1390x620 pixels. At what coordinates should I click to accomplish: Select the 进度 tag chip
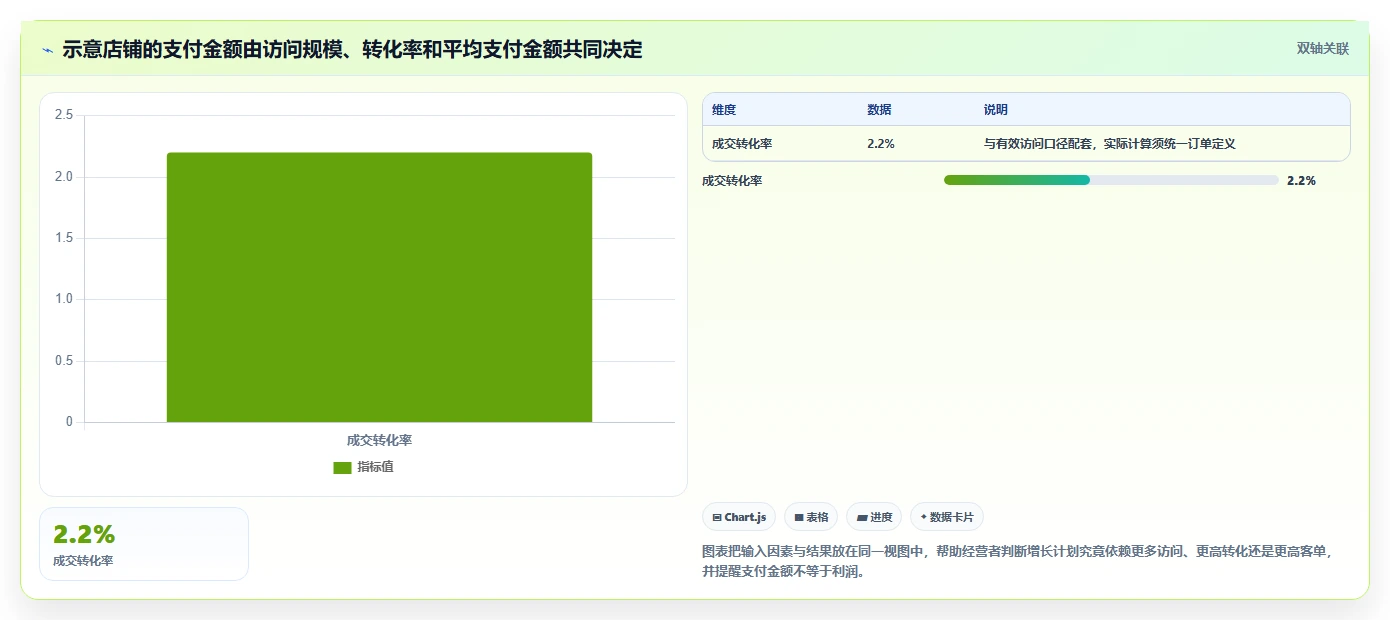(874, 517)
